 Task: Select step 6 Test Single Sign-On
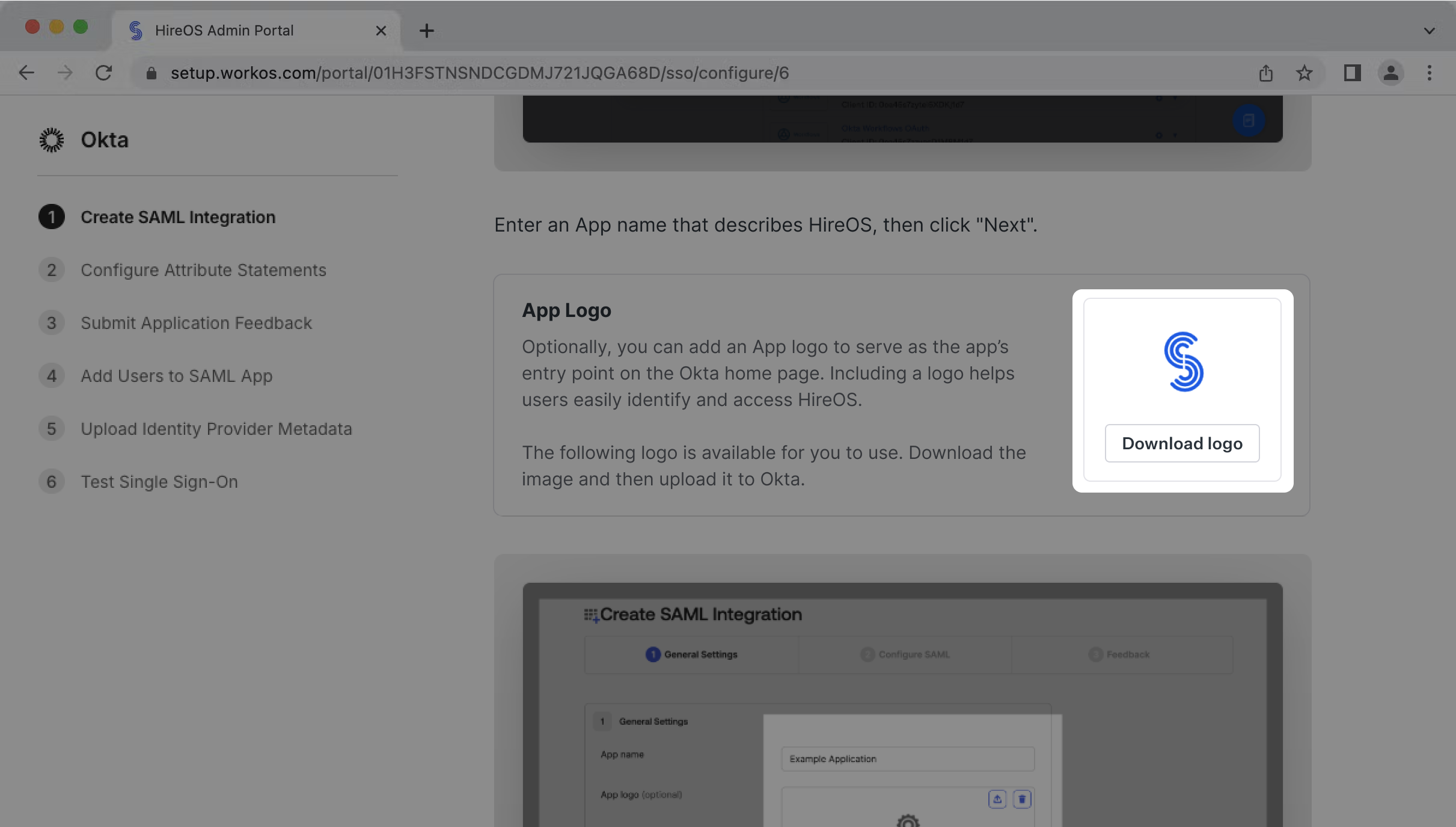click(x=159, y=481)
